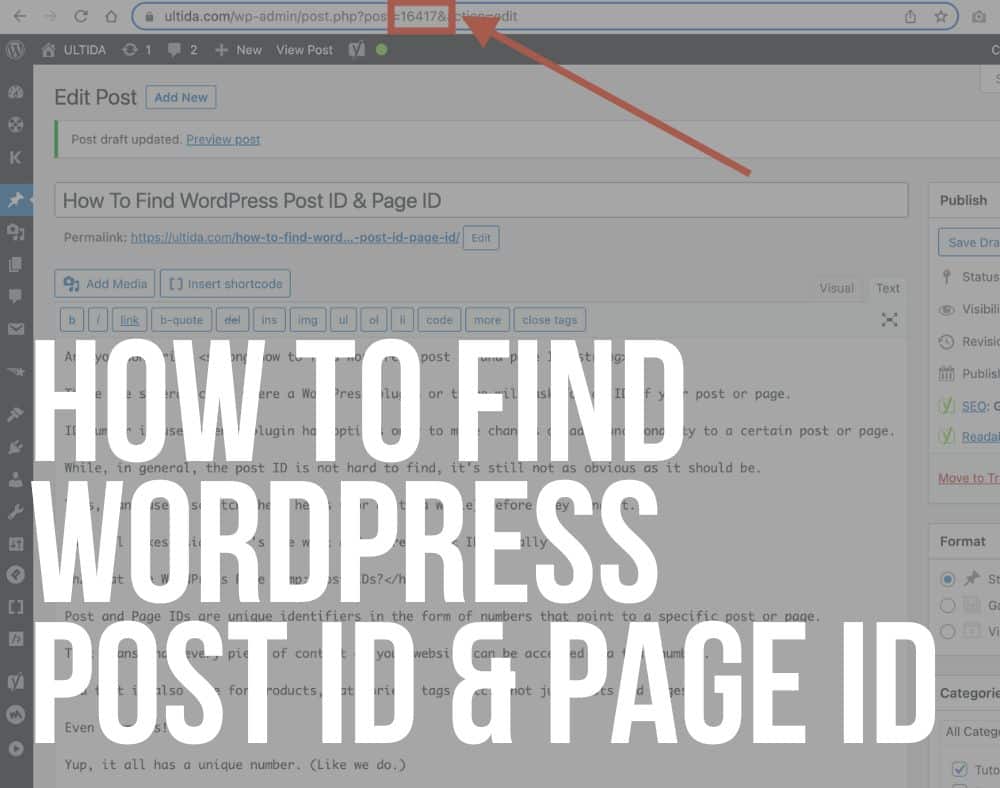Open the WordPress logo menu in the admin bar

click(x=15, y=49)
